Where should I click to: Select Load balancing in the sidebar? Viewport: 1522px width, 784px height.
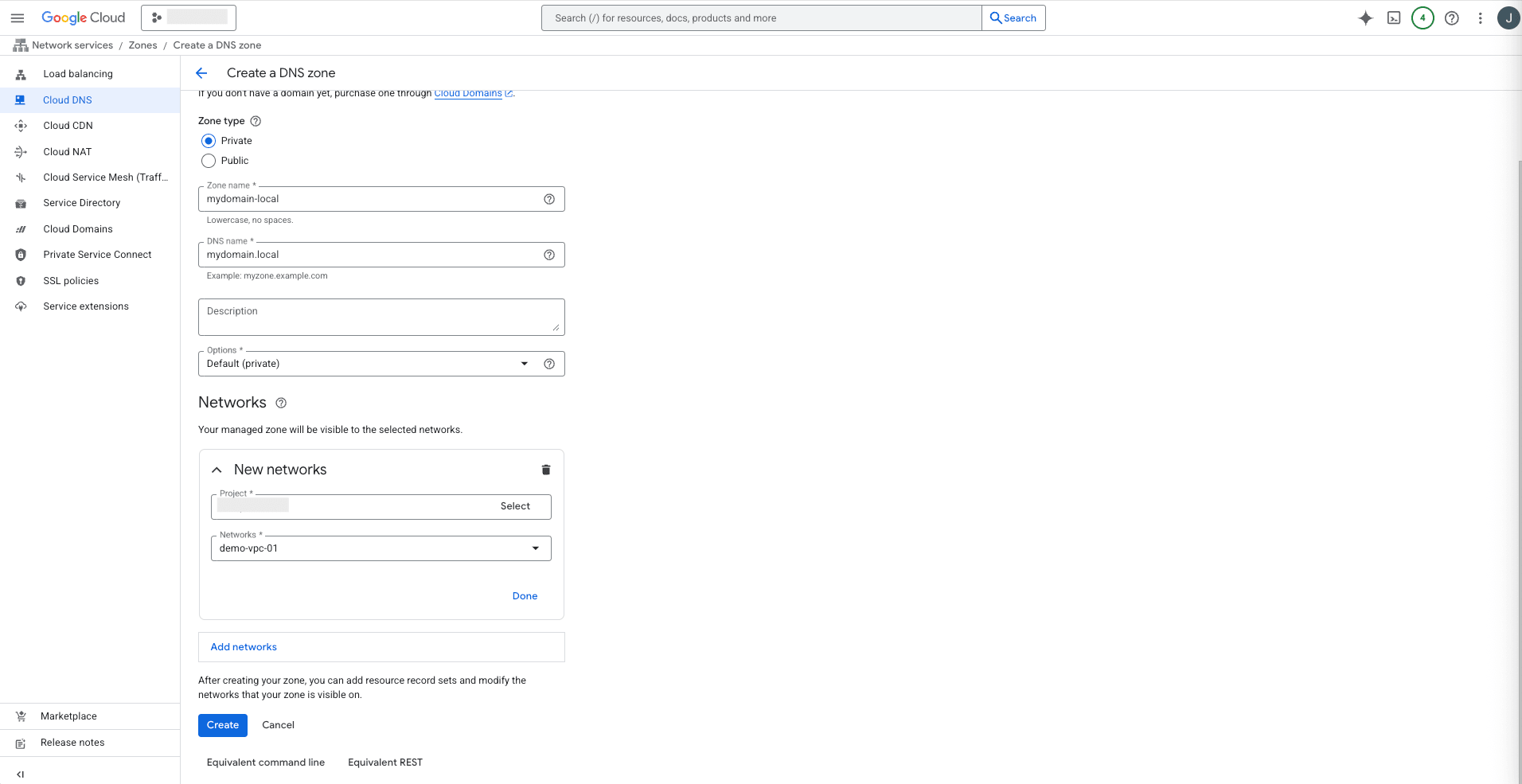[x=77, y=73]
